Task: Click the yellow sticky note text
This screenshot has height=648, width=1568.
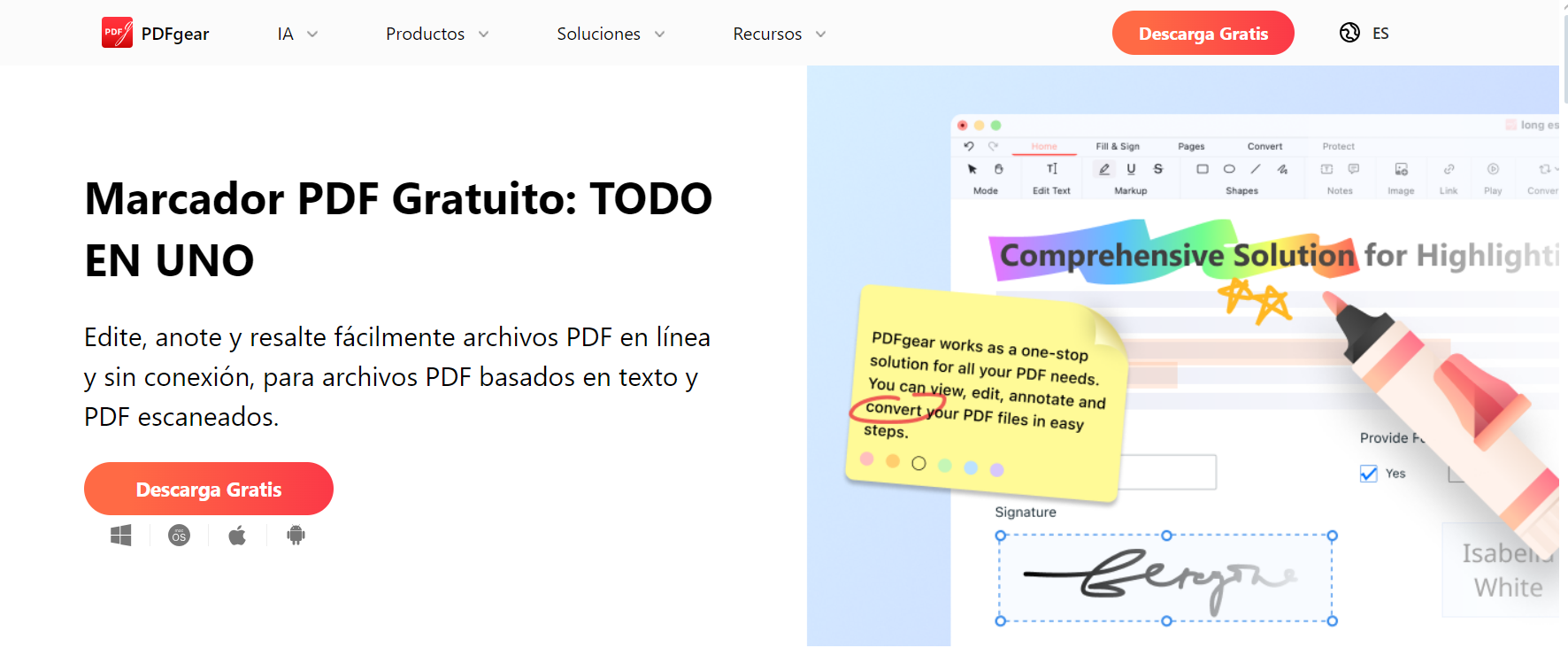Action: pyautogui.click(x=985, y=385)
